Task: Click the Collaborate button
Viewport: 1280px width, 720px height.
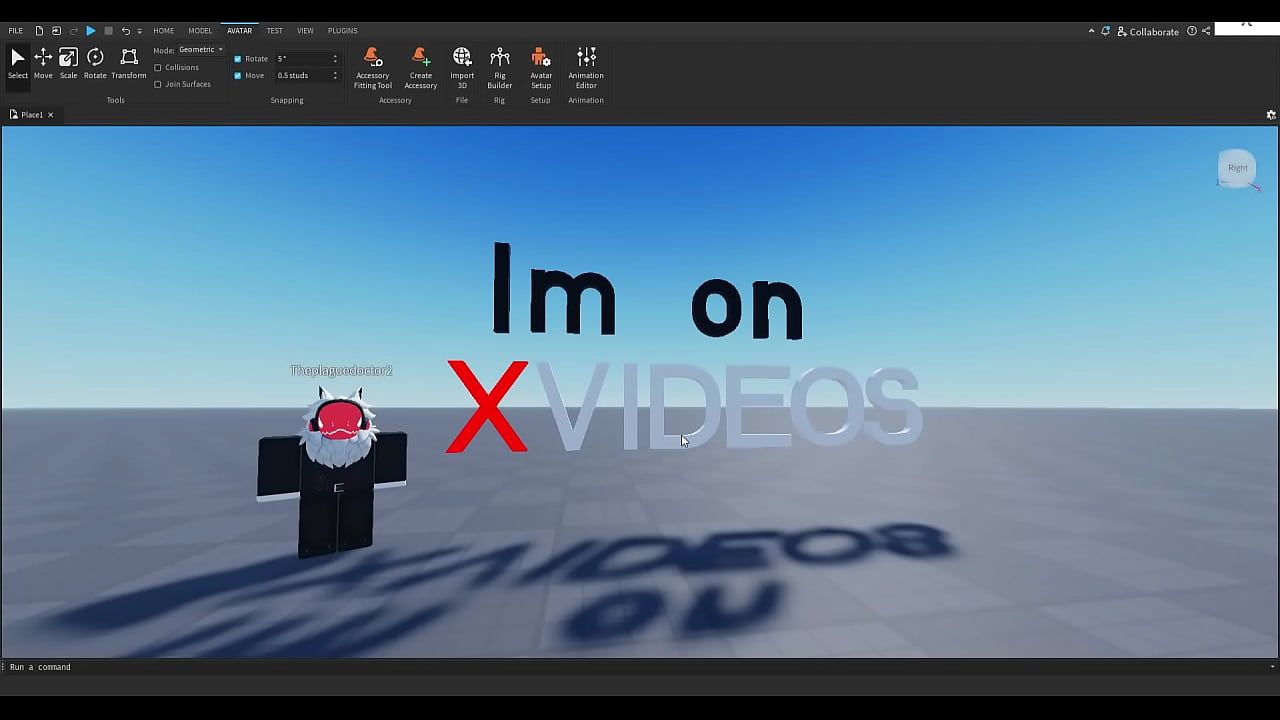Action: coord(1148,31)
